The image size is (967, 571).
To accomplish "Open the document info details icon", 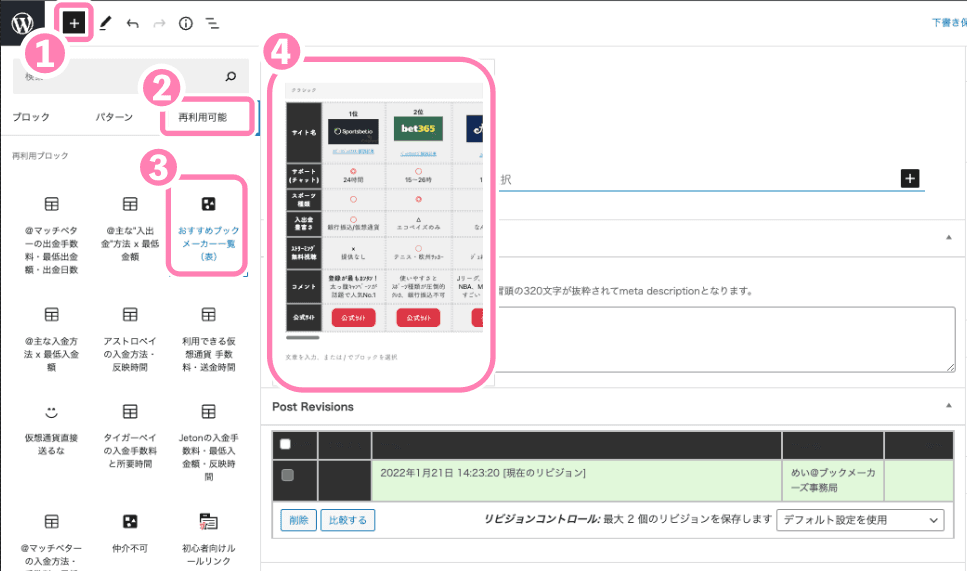I will [186, 23].
